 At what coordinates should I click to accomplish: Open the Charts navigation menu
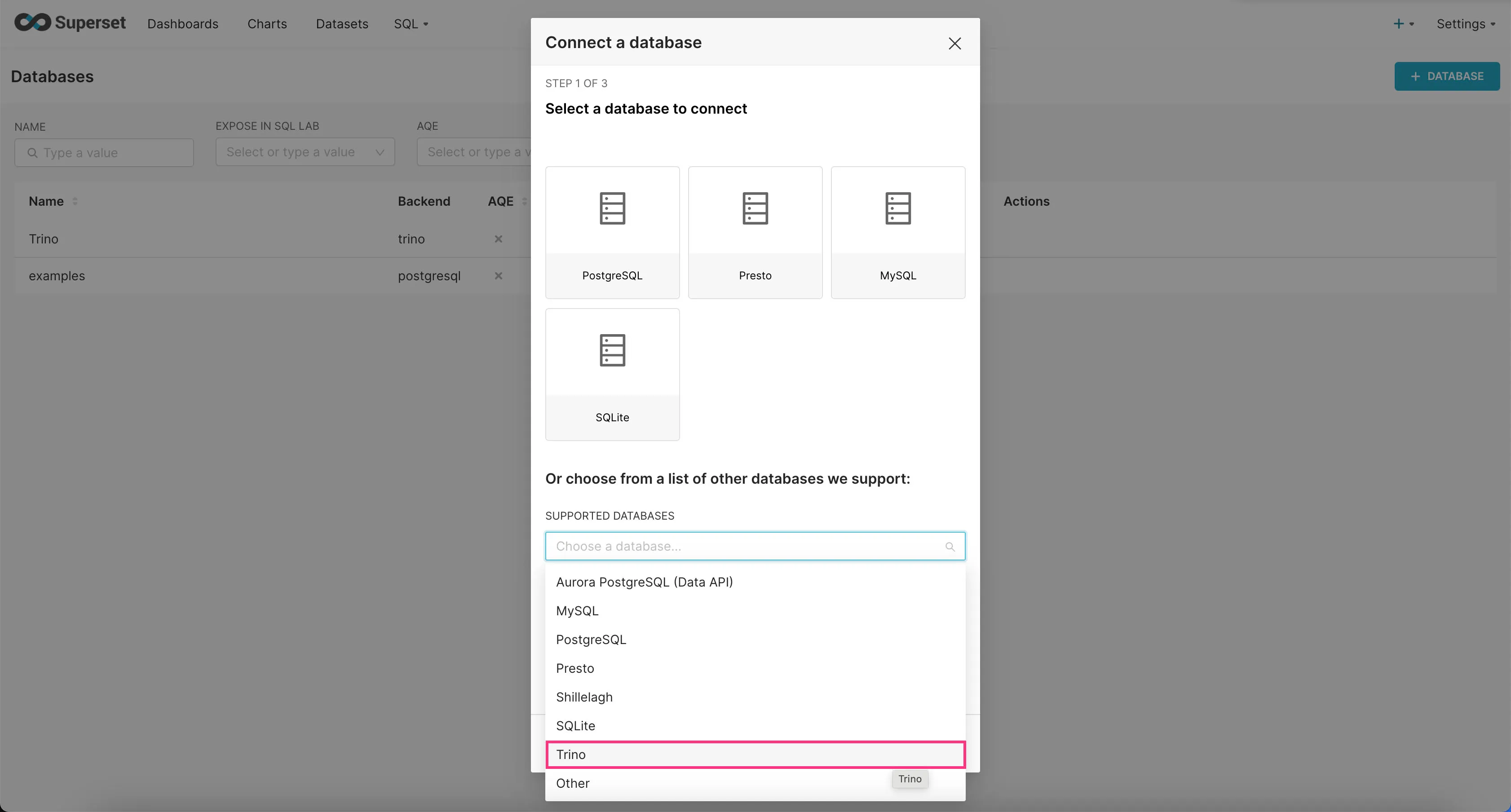point(267,23)
